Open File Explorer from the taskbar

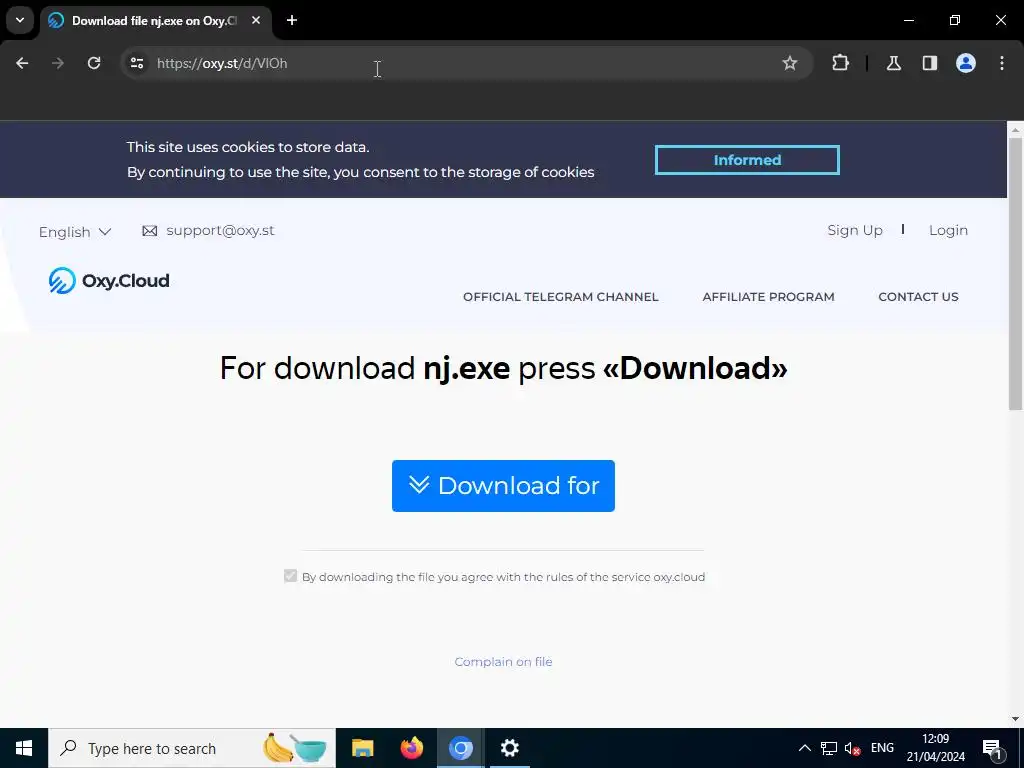click(362, 748)
